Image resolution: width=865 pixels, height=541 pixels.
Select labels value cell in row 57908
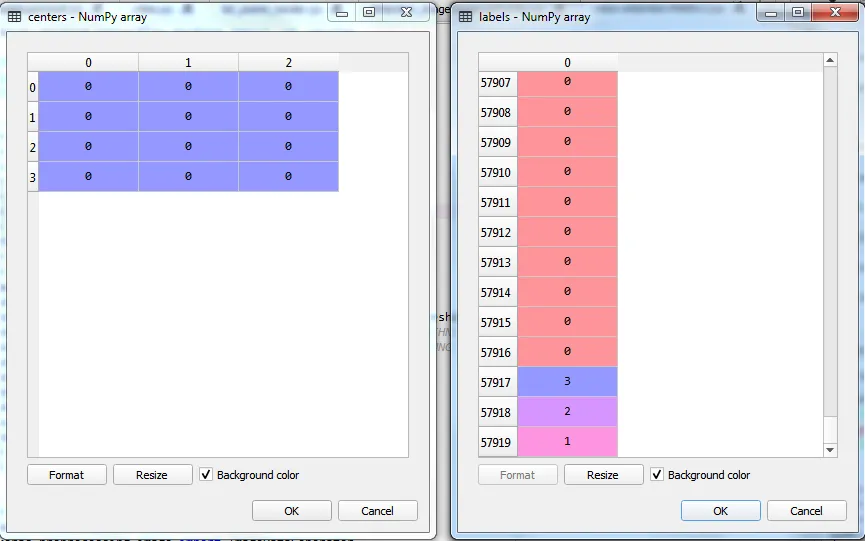tap(567, 112)
